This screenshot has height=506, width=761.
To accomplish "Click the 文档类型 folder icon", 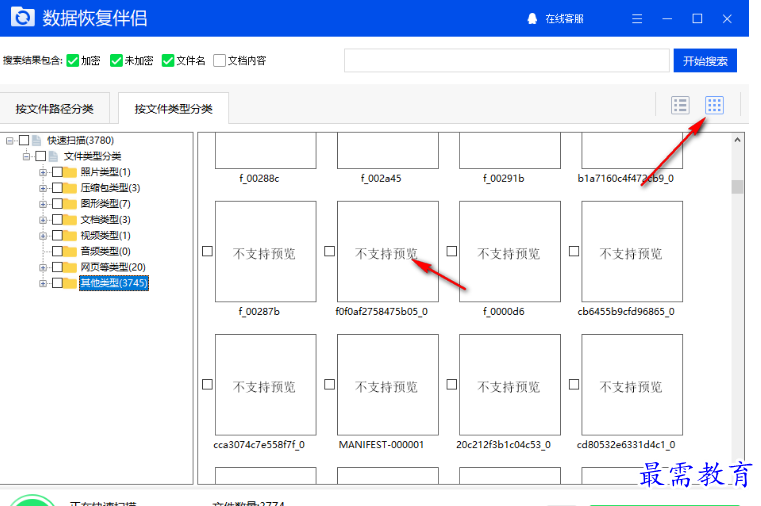I will pos(70,220).
